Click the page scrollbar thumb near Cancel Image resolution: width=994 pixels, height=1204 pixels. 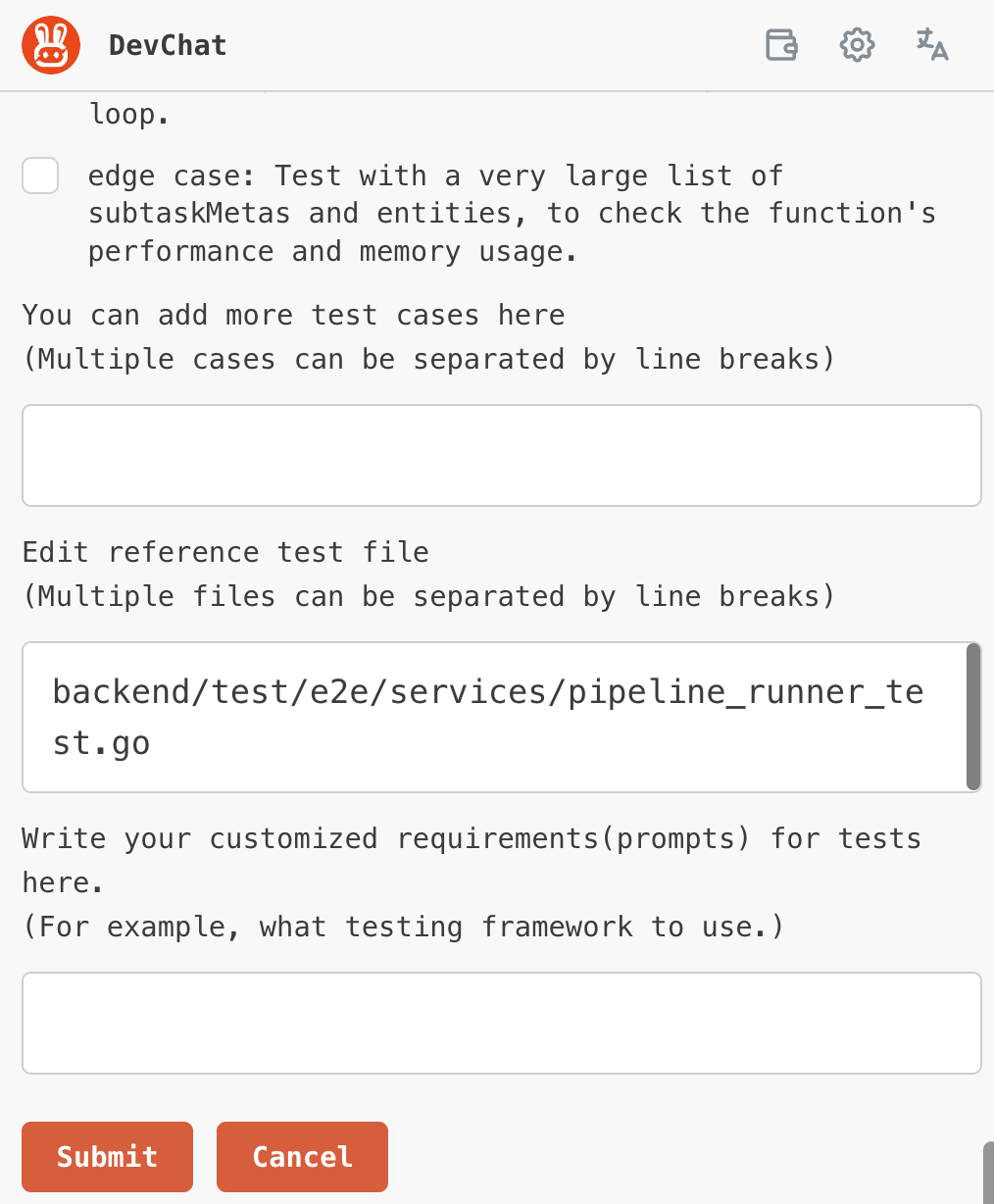tap(988, 1173)
